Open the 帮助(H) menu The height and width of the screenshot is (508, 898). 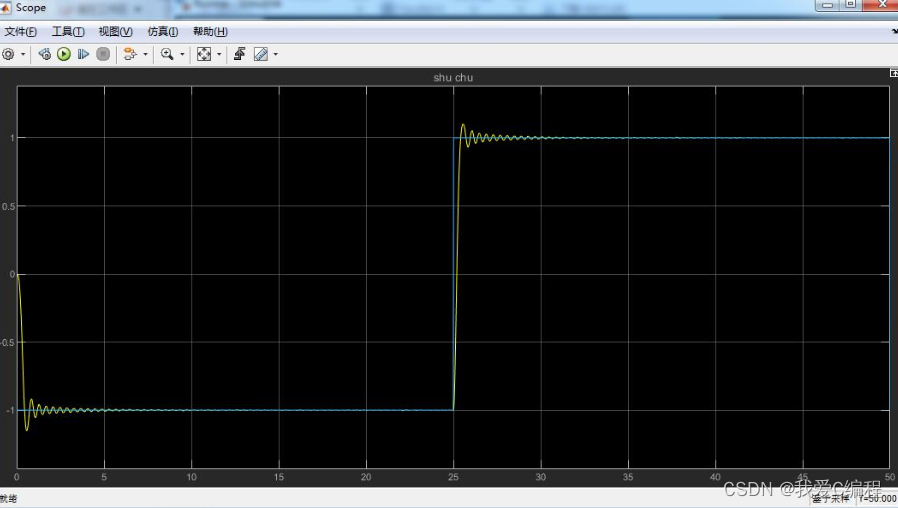[x=209, y=32]
